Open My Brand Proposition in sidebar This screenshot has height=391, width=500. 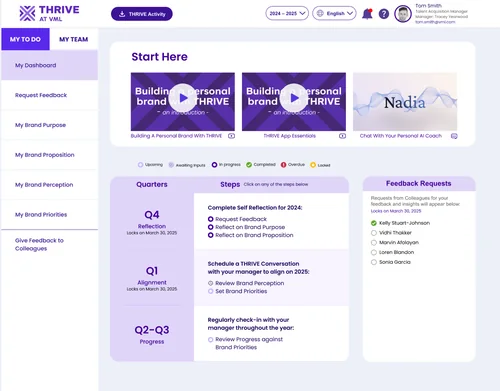tap(49, 155)
